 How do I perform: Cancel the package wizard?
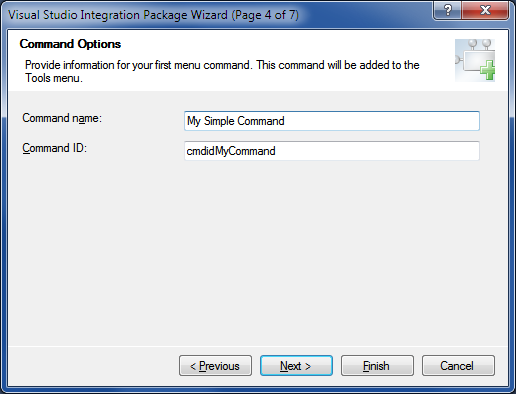[458, 366]
